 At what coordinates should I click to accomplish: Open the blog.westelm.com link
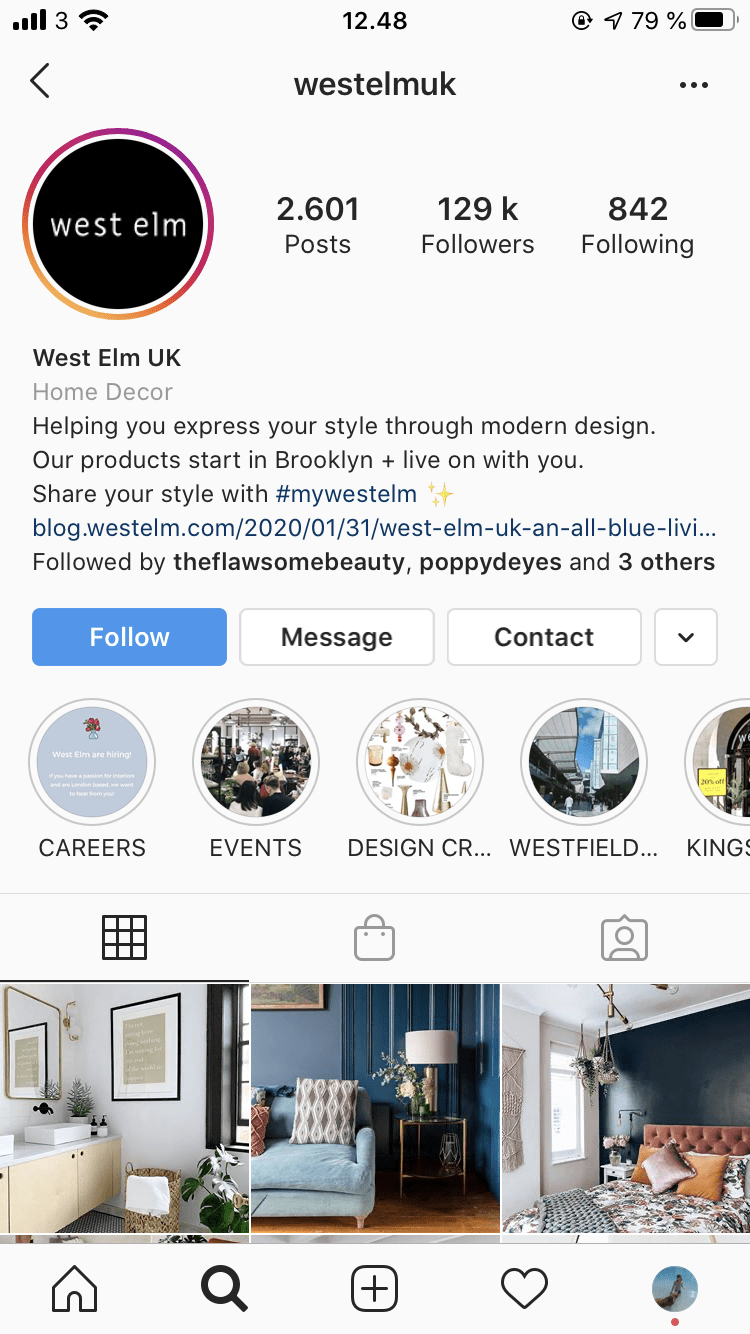(374, 527)
